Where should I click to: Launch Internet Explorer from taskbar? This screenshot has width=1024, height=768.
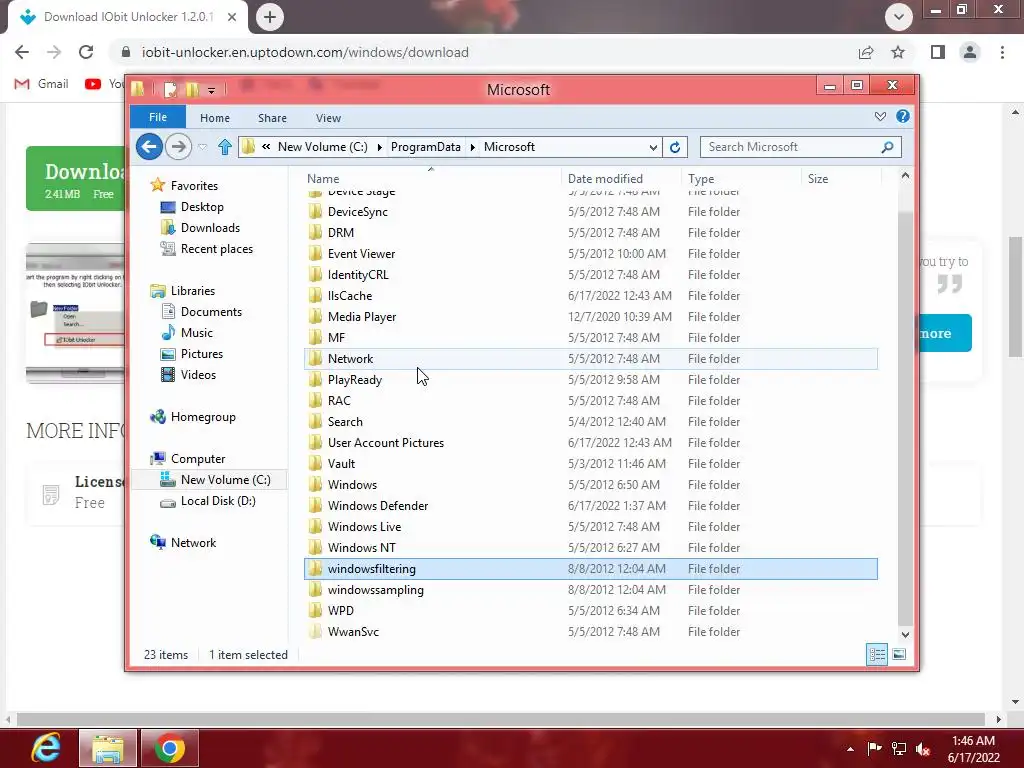(46, 748)
